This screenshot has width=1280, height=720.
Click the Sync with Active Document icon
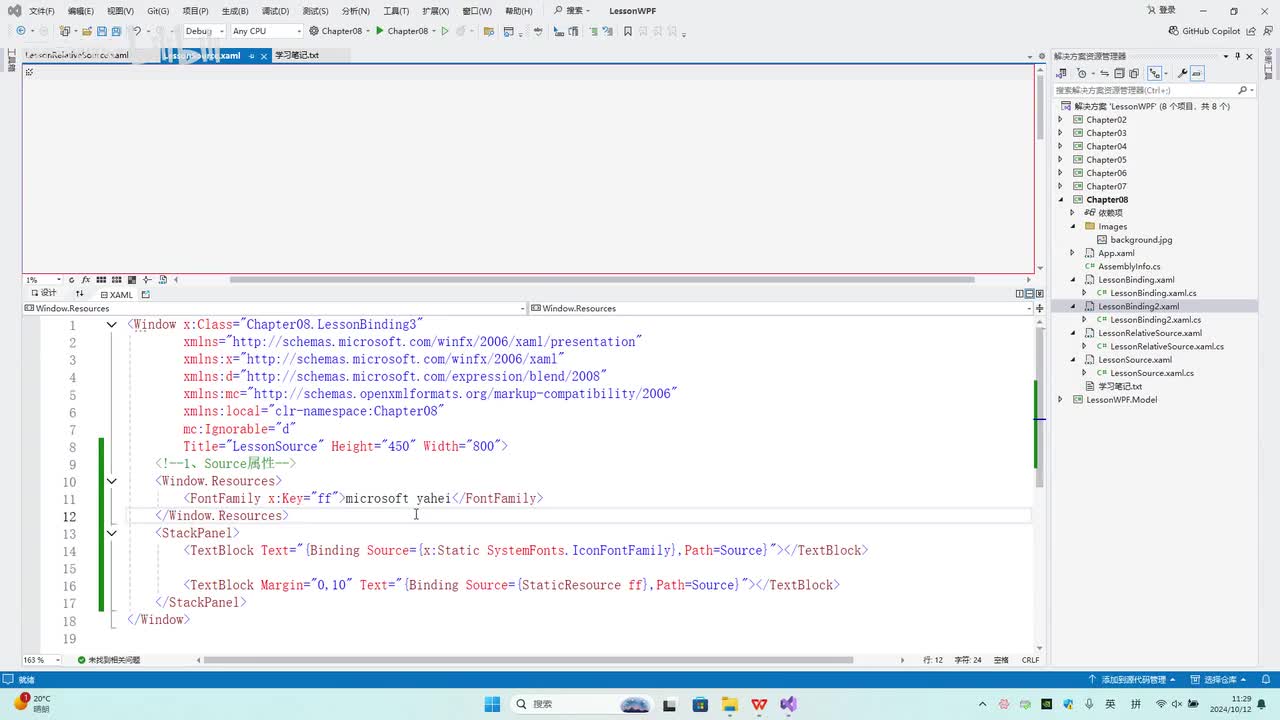pos(1105,73)
